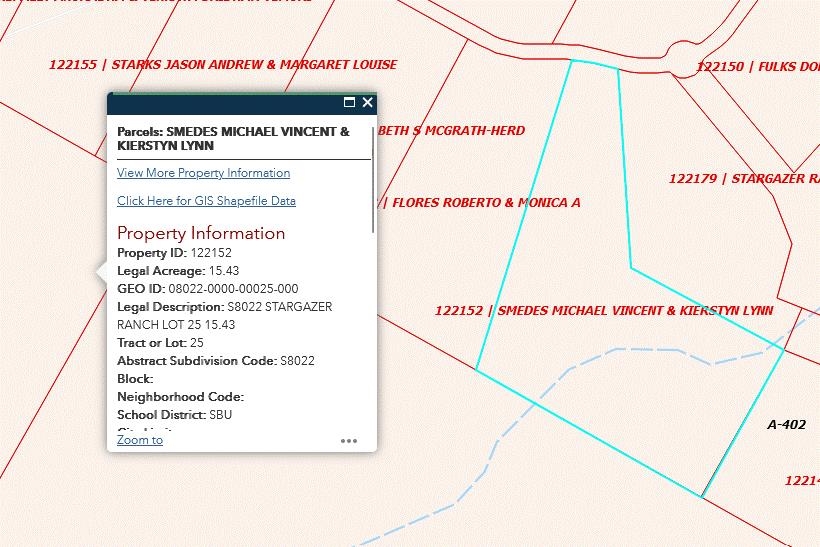Maximize the parcel info popup
The height and width of the screenshot is (547, 820).
tap(349, 102)
